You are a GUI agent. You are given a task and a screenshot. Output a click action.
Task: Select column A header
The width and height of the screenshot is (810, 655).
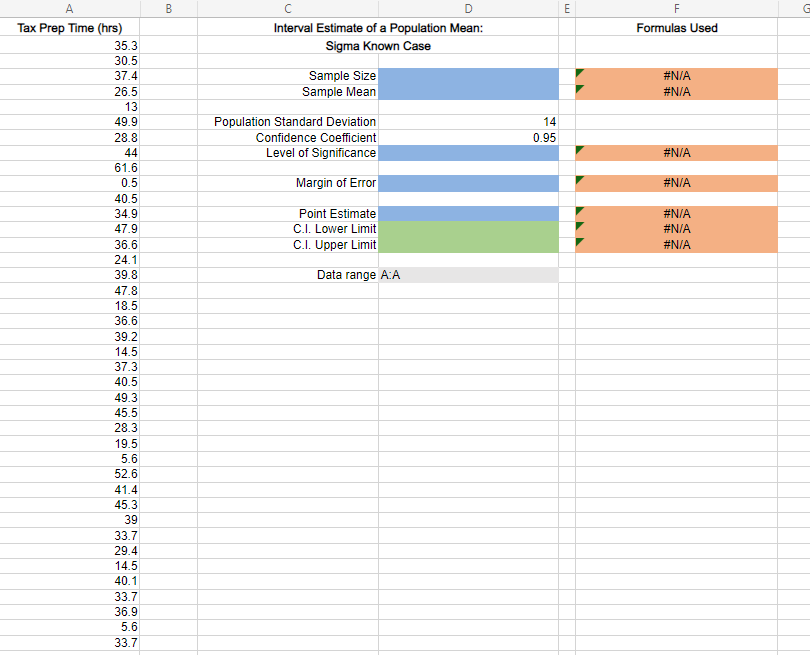point(70,8)
